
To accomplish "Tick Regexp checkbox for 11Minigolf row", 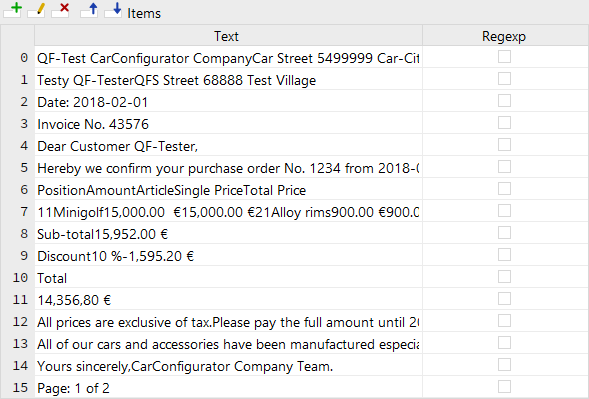I will pos(504,211).
